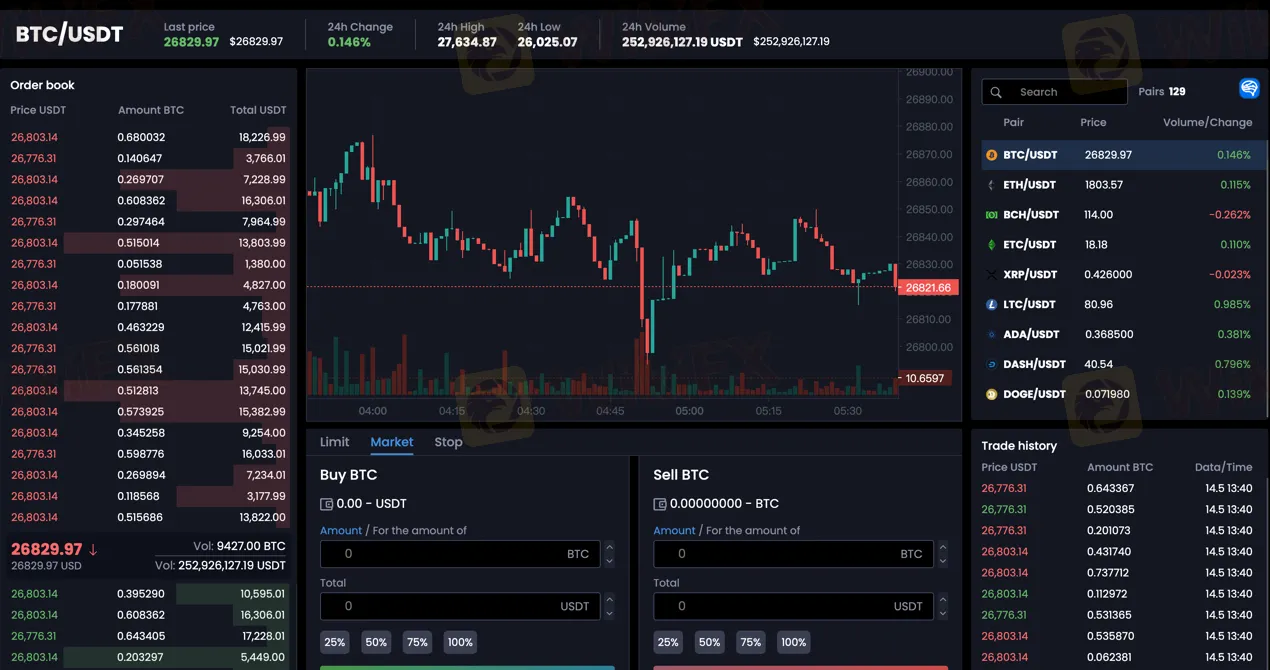
Task: Open the blue chat support icon
Action: (1249, 89)
